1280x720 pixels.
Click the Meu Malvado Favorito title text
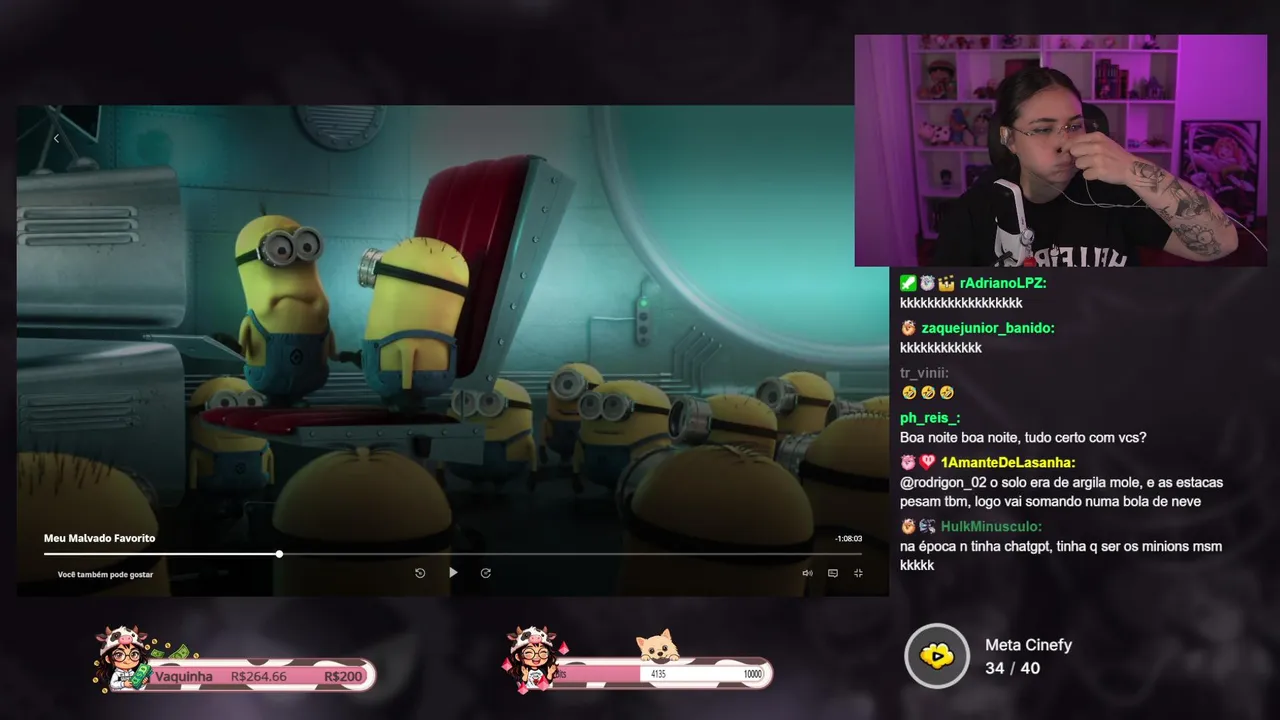99,538
